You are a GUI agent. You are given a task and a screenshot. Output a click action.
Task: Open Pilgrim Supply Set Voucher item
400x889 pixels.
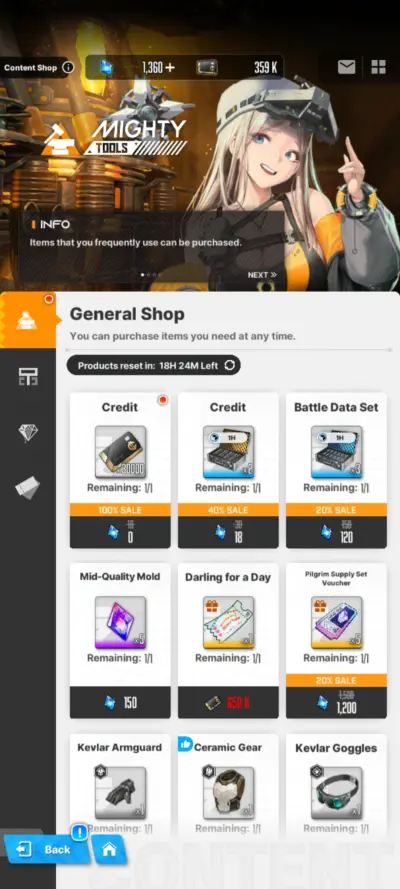(x=337, y=641)
